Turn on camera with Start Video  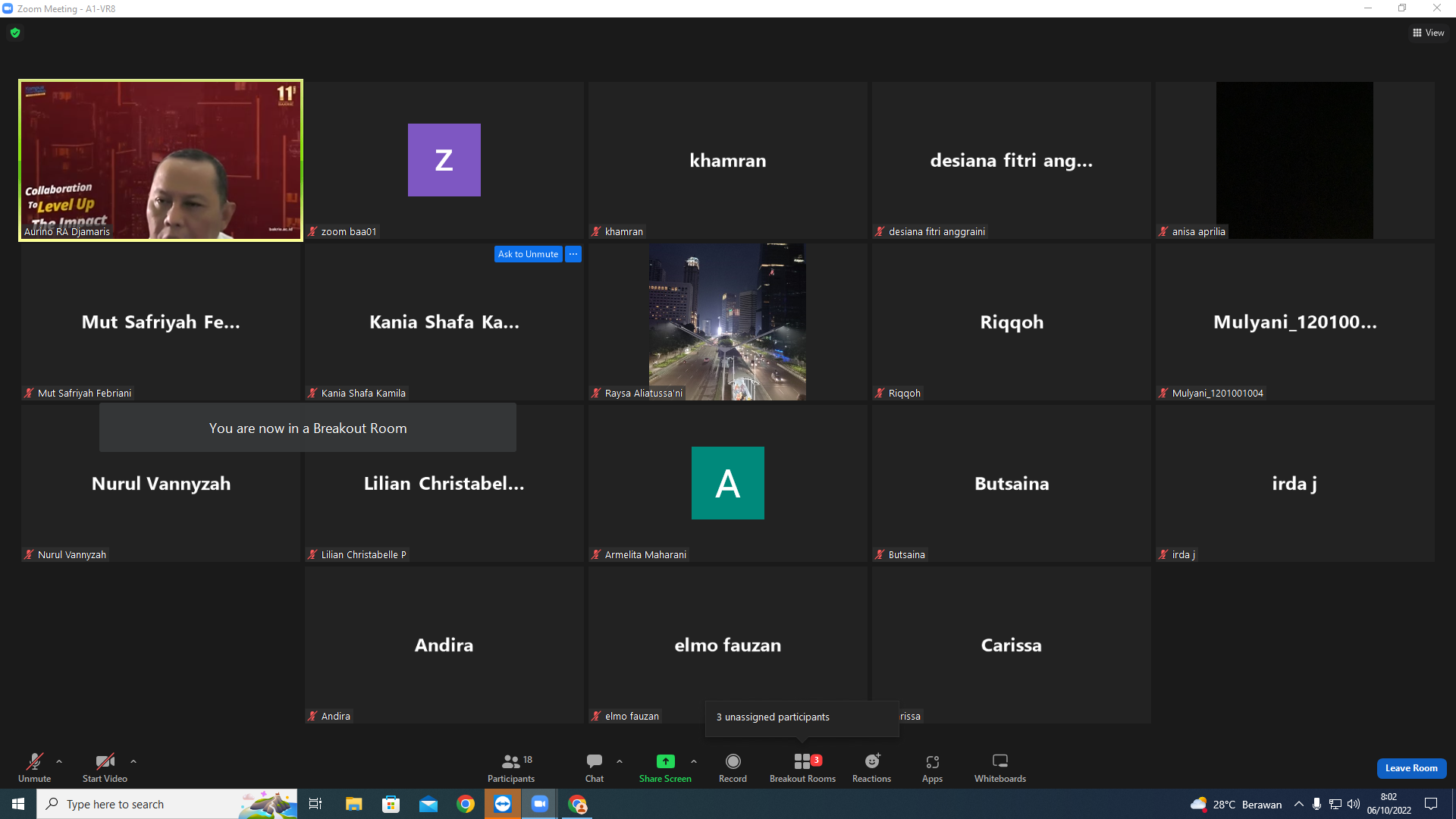tap(105, 767)
